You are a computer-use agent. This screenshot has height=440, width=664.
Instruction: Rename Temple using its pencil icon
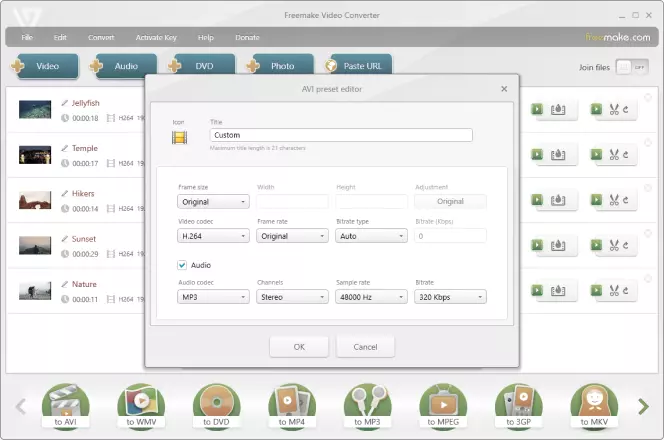pyautogui.click(x=64, y=148)
